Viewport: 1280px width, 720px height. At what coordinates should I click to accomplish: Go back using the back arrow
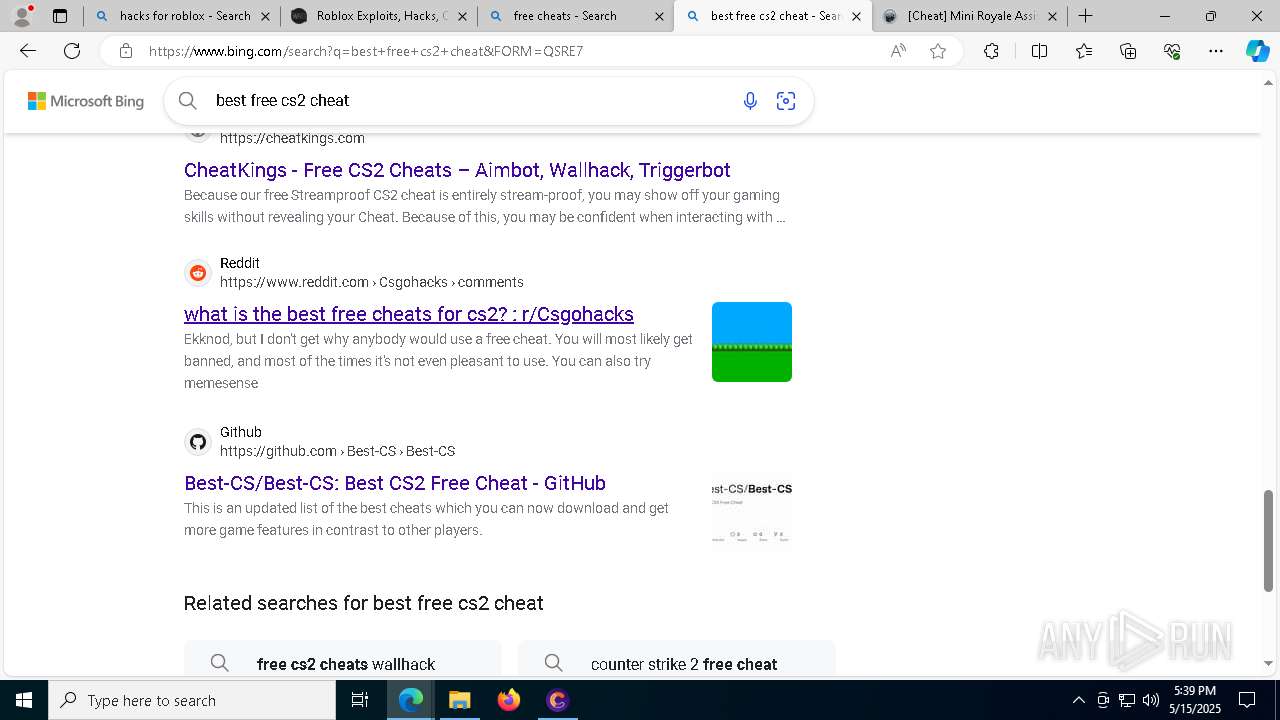(28, 51)
